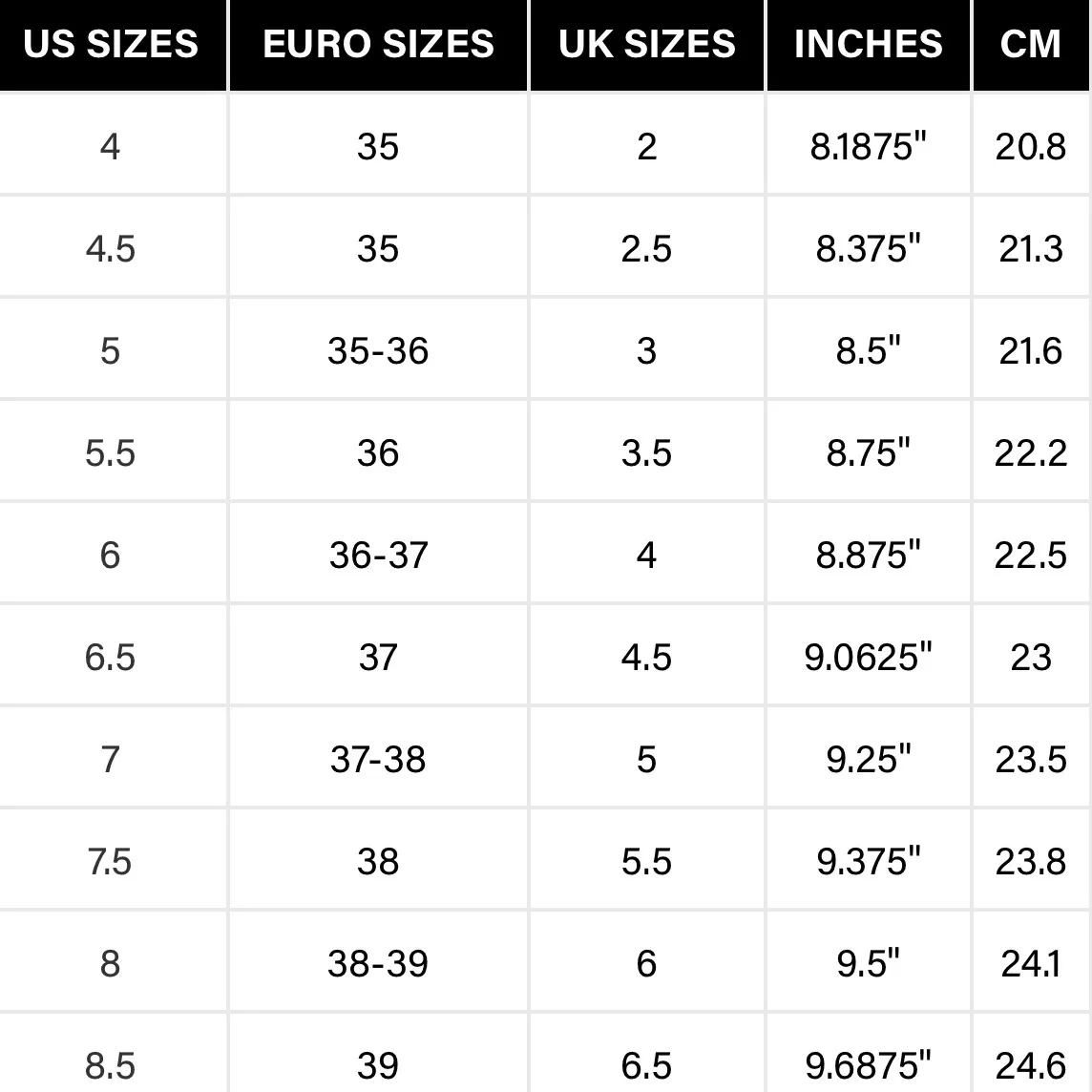Click the 35-36 Euro size cell
Image resolution: width=1092 pixels, height=1092 pixels.
tap(378, 350)
